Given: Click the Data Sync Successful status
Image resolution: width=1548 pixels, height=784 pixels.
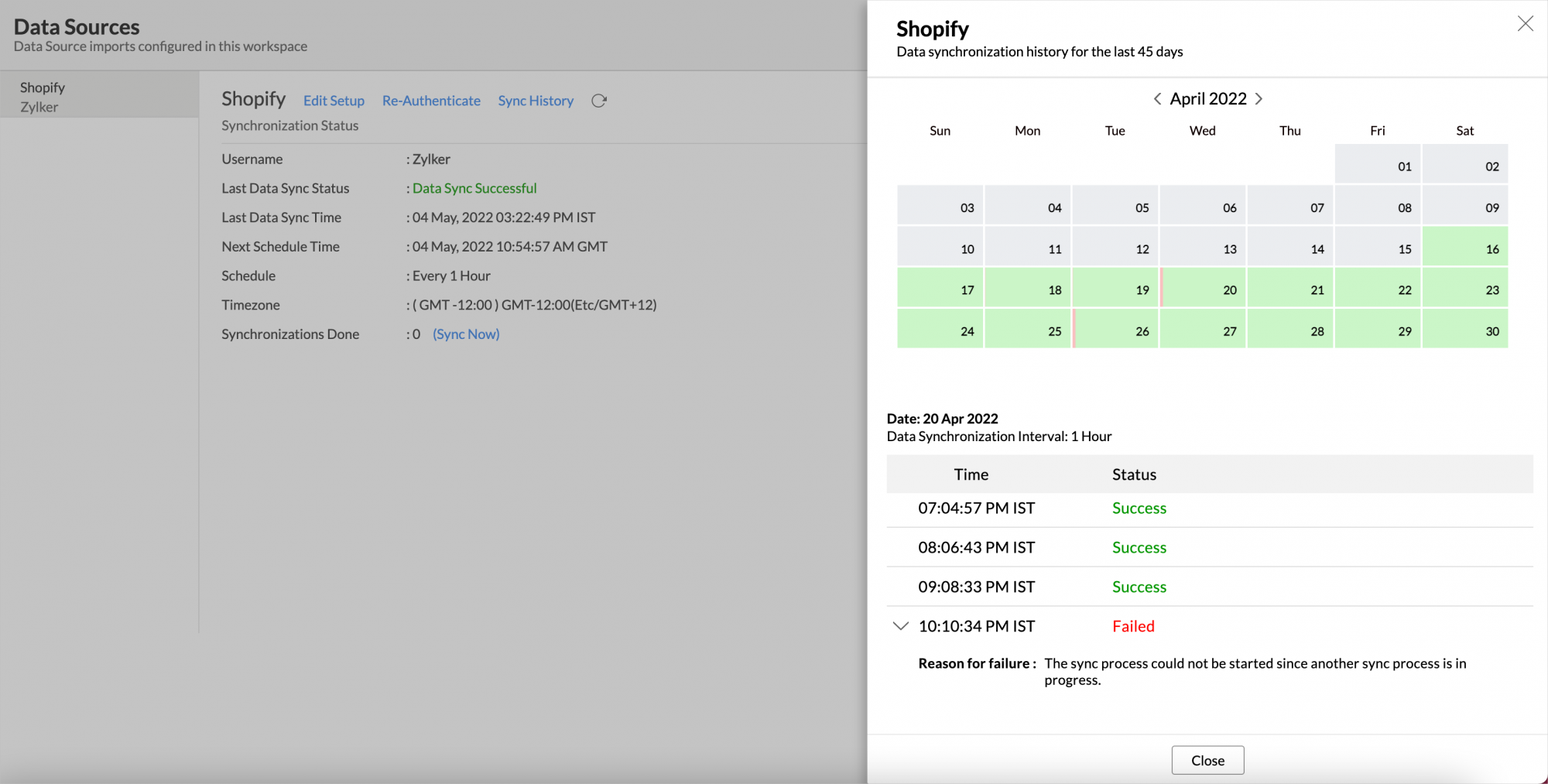Looking at the screenshot, I should pos(474,188).
